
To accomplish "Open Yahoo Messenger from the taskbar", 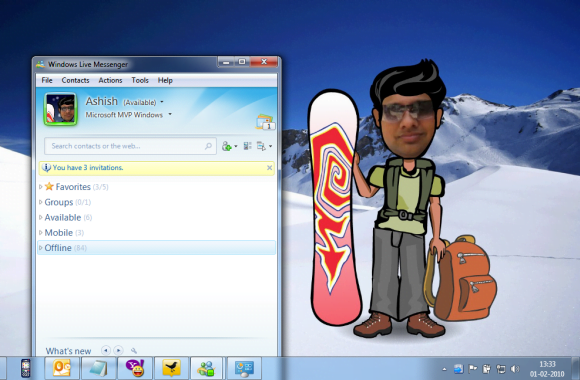I will coord(135,368).
